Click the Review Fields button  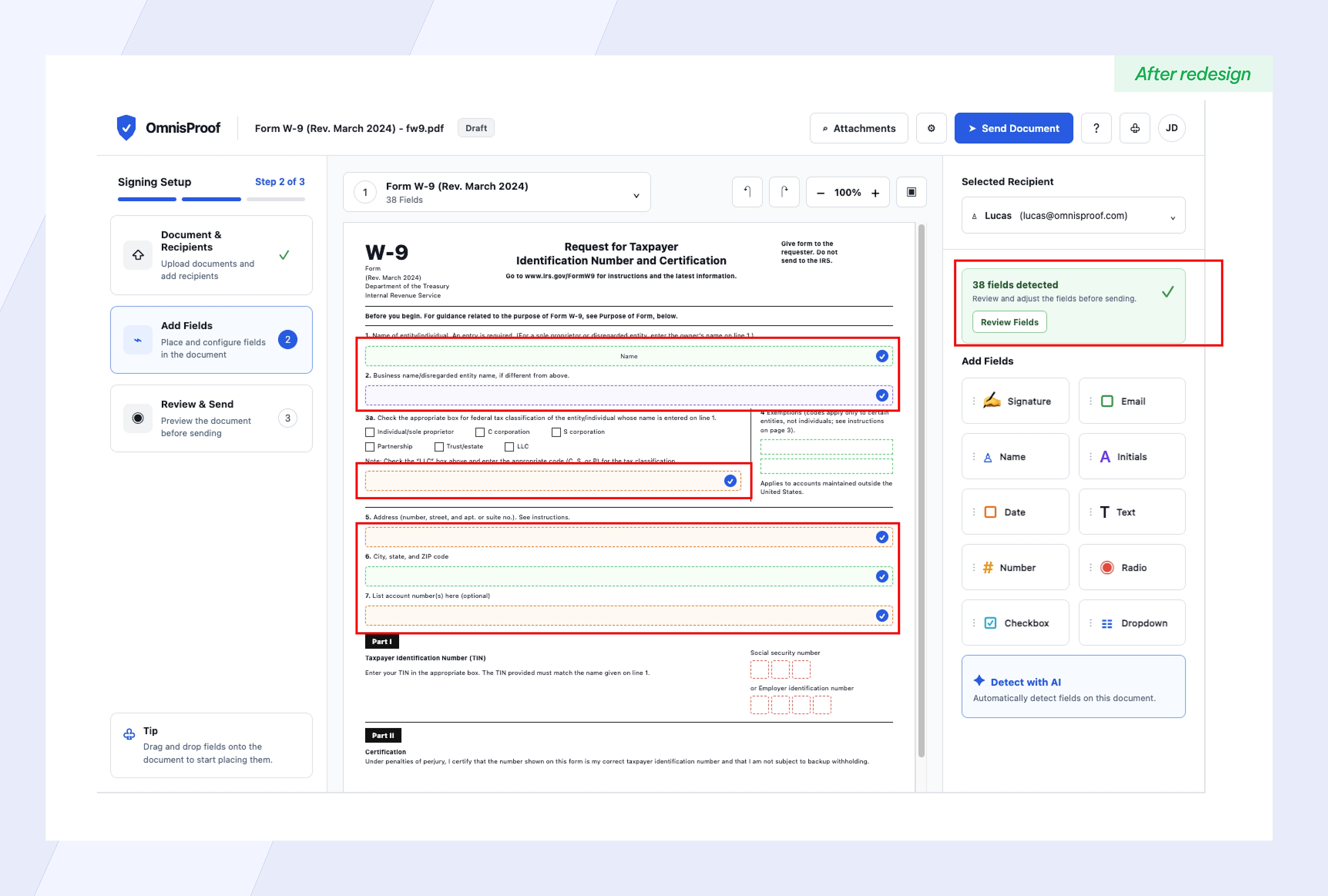pos(1009,322)
